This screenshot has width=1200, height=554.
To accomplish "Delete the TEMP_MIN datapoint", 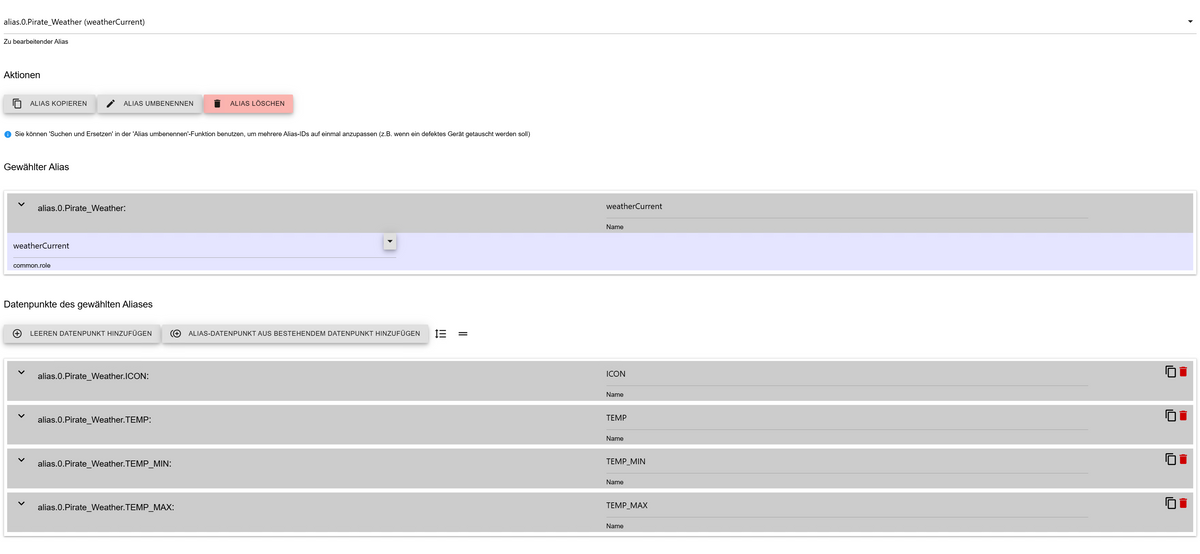I will [x=1184, y=460].
